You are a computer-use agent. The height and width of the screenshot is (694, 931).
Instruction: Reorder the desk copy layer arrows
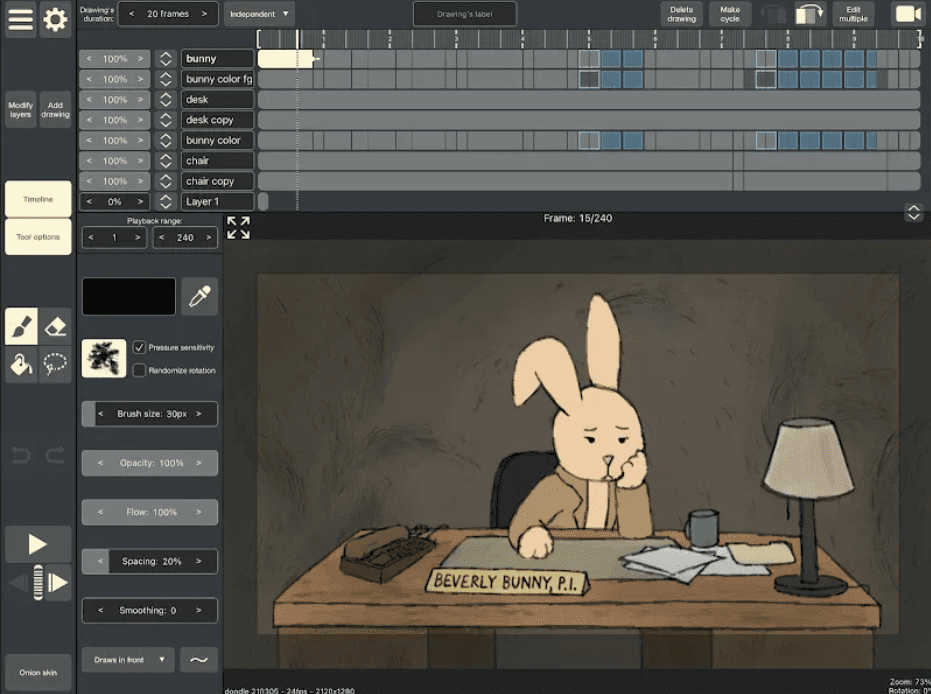coord(166,120)
